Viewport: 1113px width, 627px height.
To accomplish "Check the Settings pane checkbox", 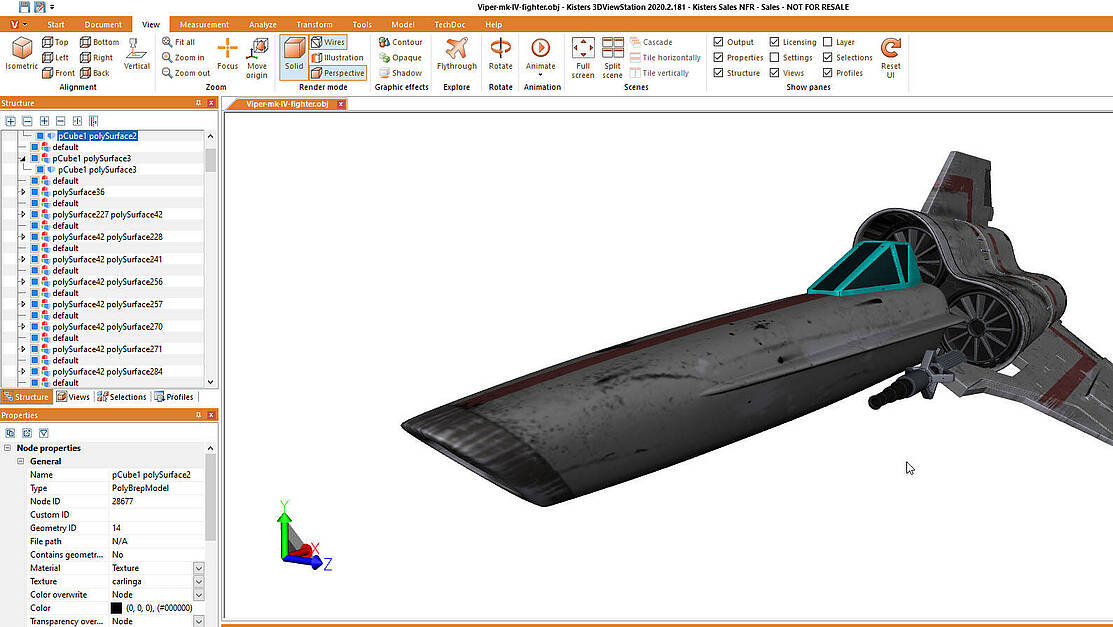I will [x=774, y=58].
